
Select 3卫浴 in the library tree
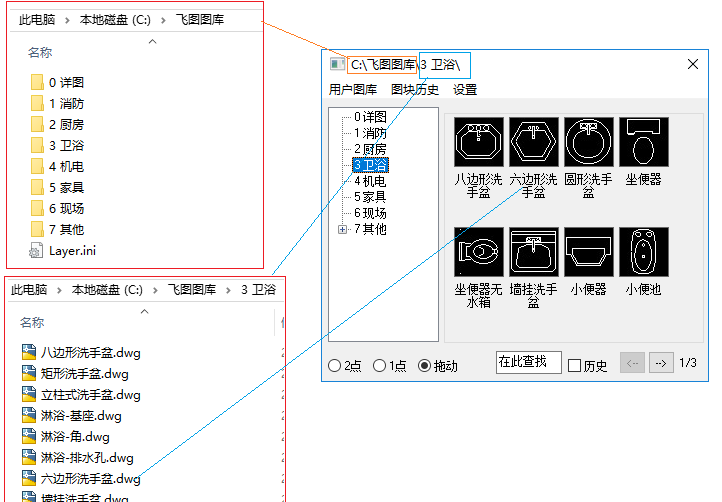370,165
